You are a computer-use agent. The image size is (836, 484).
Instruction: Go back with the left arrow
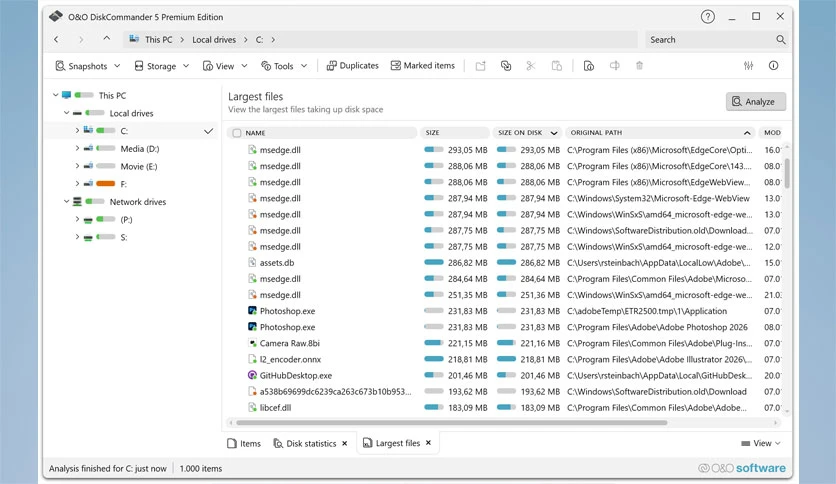(x=56, y=39)
